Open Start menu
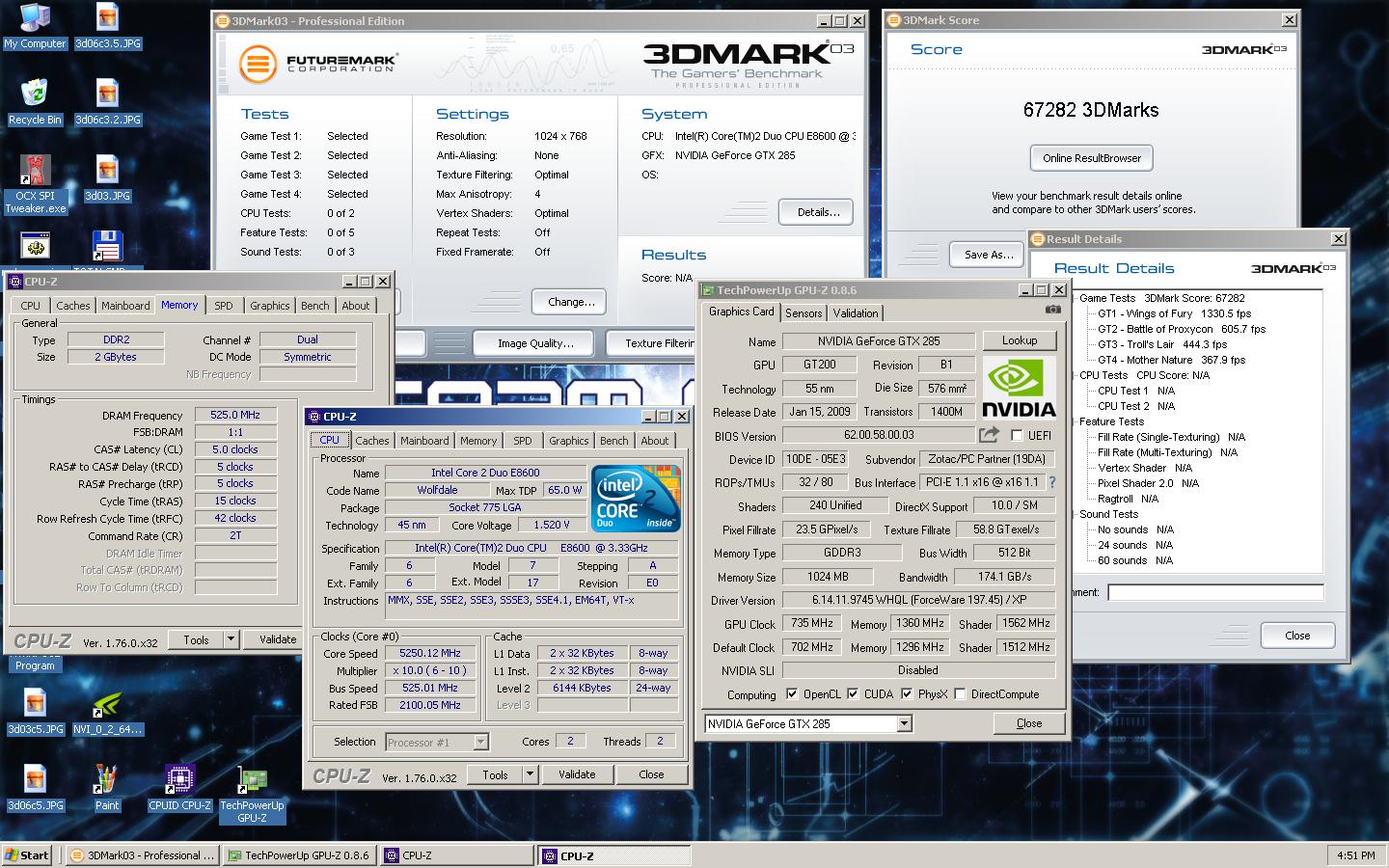The height and width of the screenshot is (868, 1389). coord(27,855)
